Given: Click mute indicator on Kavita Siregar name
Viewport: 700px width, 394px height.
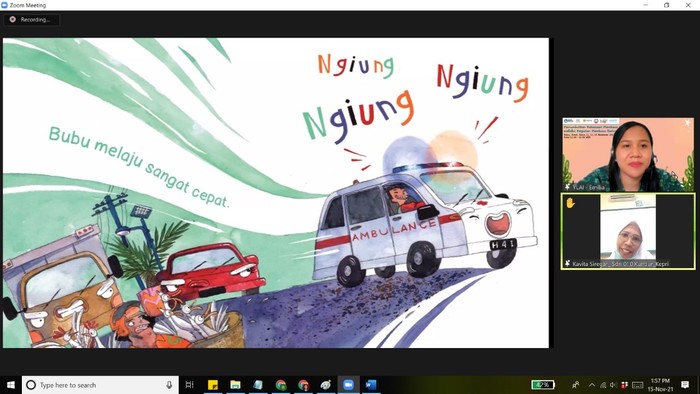Looking at the screenshot, I should (567, 263).
